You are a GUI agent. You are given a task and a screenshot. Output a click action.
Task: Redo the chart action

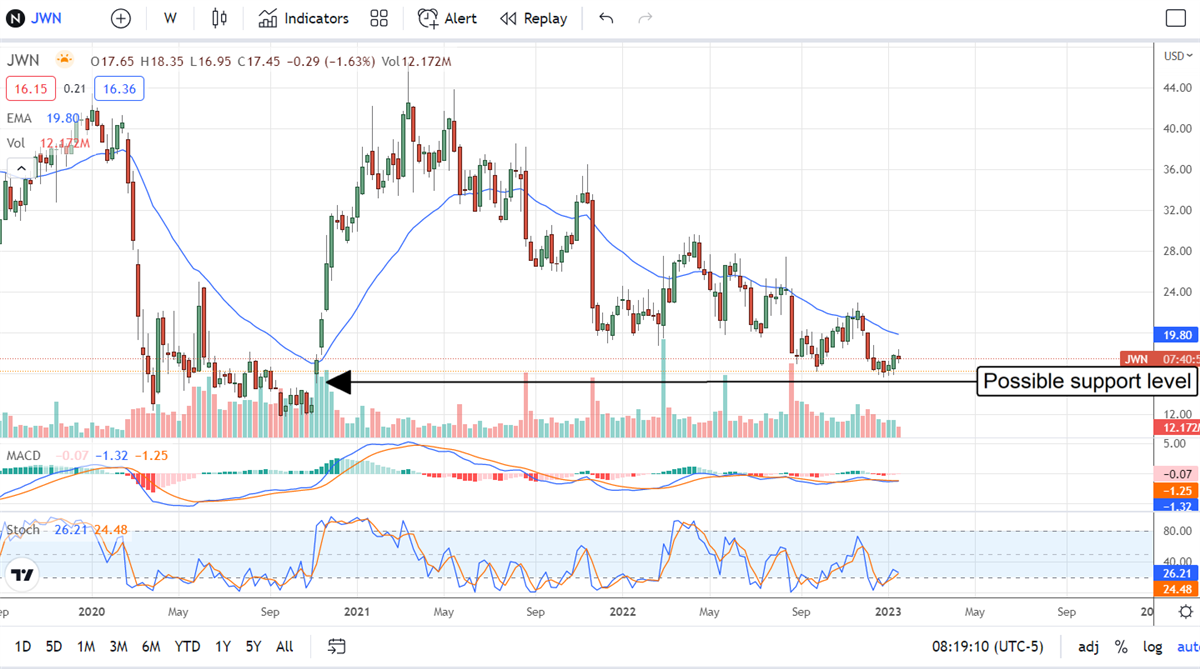tap(645, 18)
